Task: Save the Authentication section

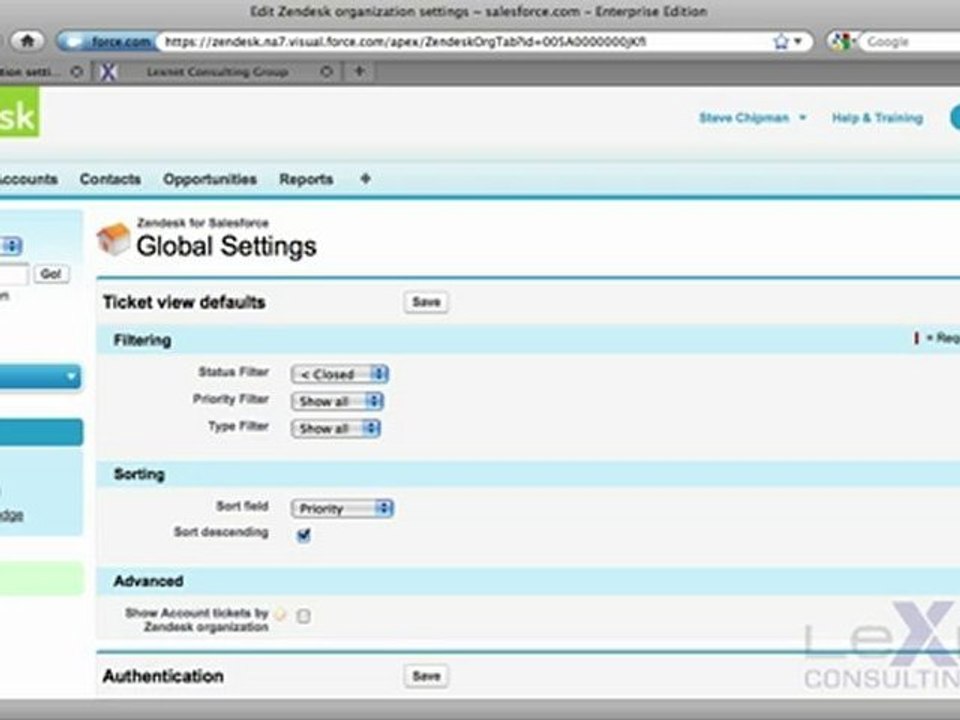Action: tap(426, 676)
